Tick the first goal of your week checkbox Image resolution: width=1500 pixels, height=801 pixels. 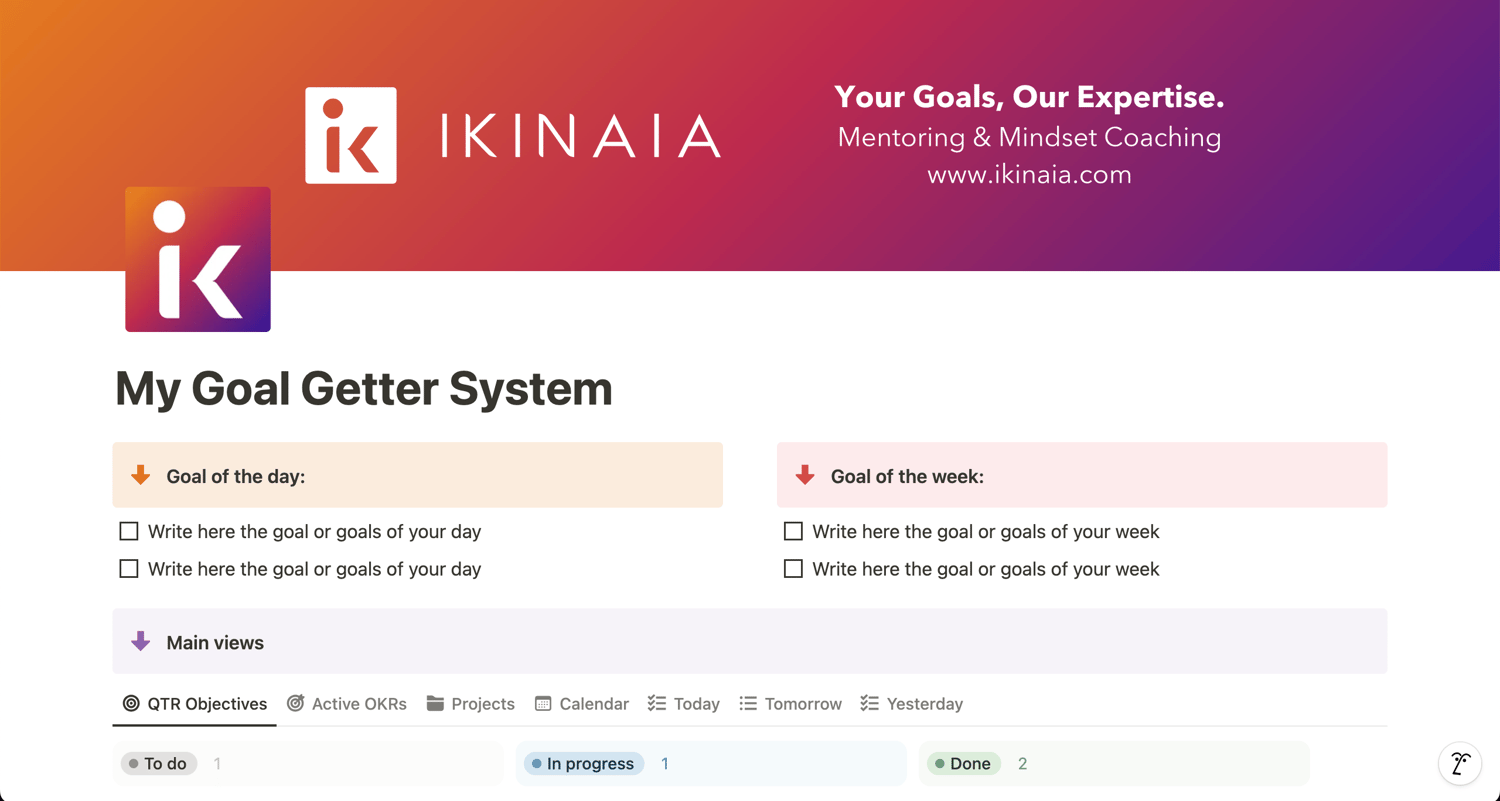[793, 531]
